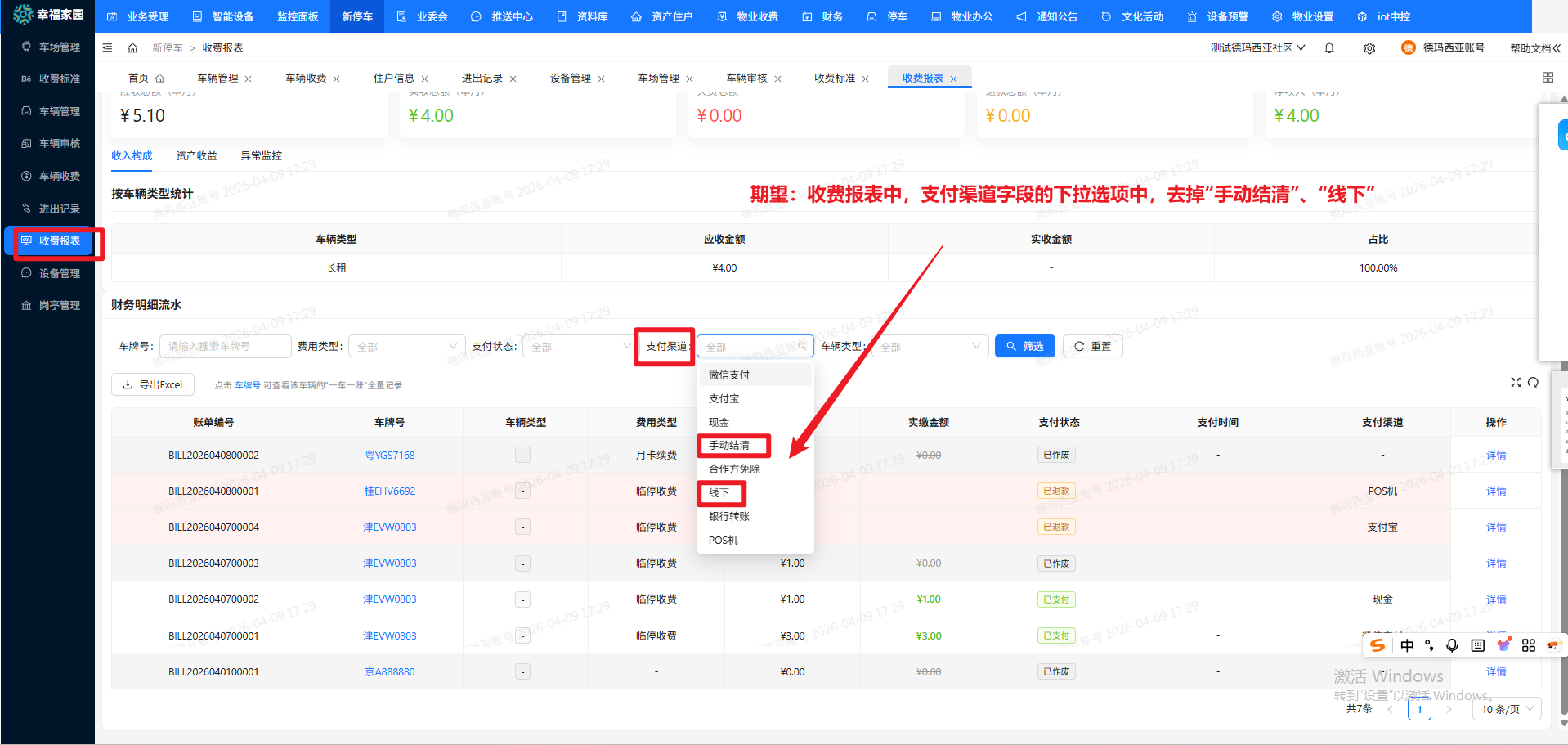Open the 费用类型 dropdown
Viewport: 1568px width, 745px height.
tap(406, 347)
